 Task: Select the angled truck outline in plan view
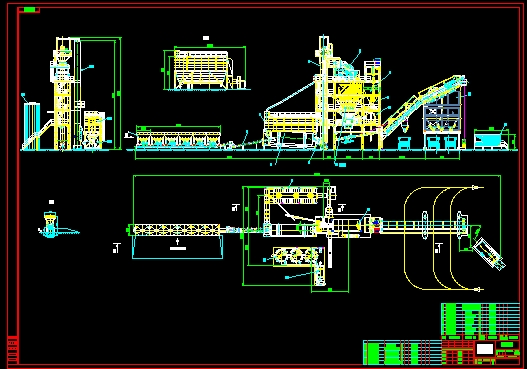click(x=488, y=253)
